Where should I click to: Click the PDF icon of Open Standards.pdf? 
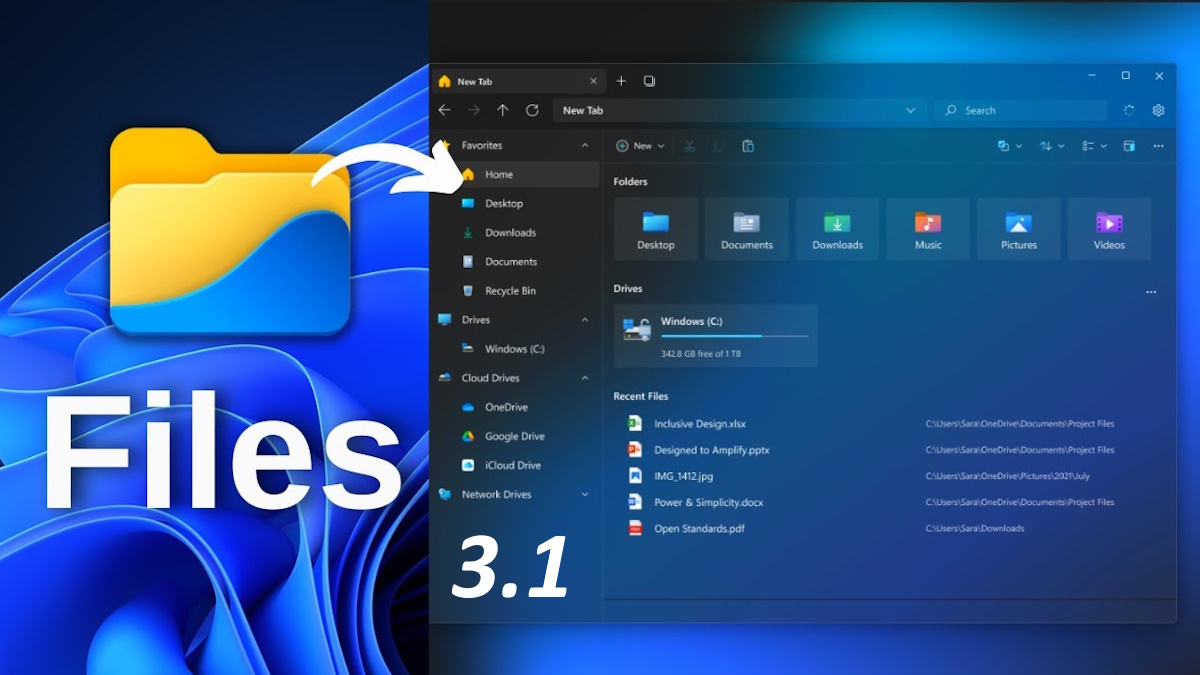pyautogui.click(x=634, y=528)
